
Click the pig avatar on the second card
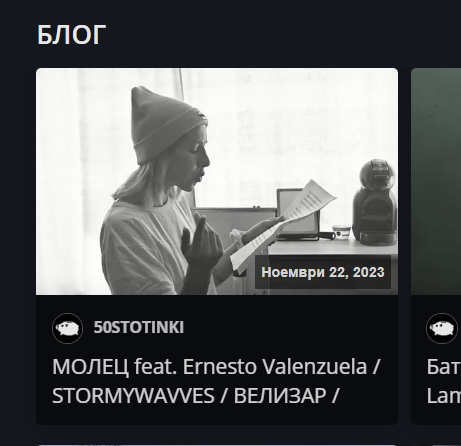coord(441,328)
